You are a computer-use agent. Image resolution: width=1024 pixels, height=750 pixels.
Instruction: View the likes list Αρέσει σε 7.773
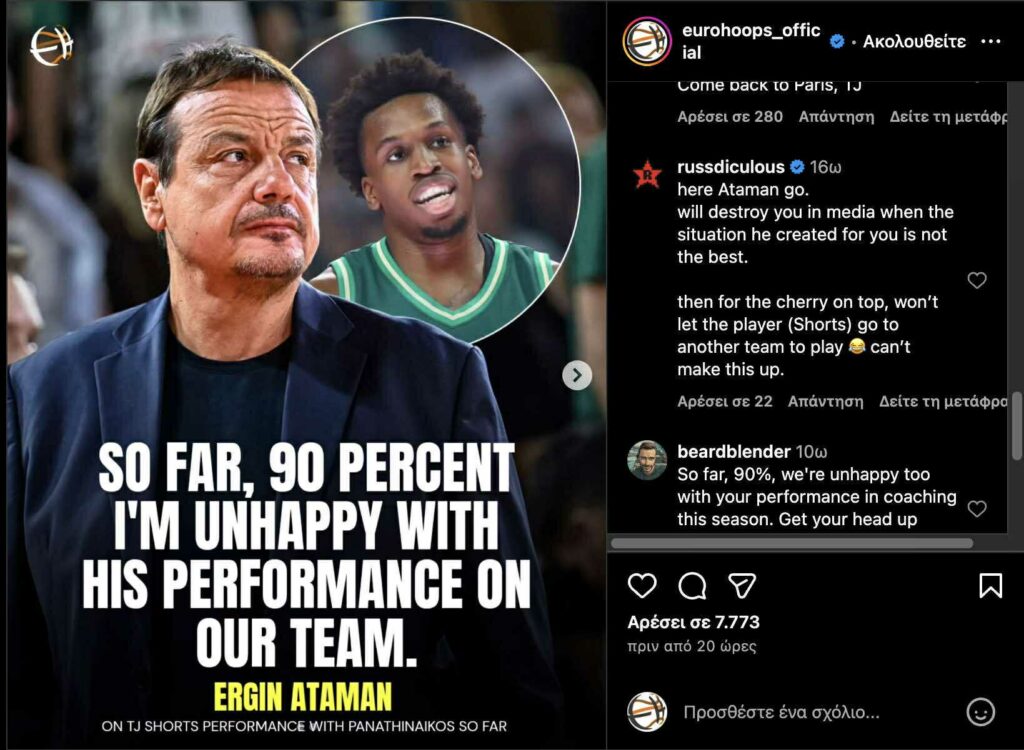pos(693,622)
